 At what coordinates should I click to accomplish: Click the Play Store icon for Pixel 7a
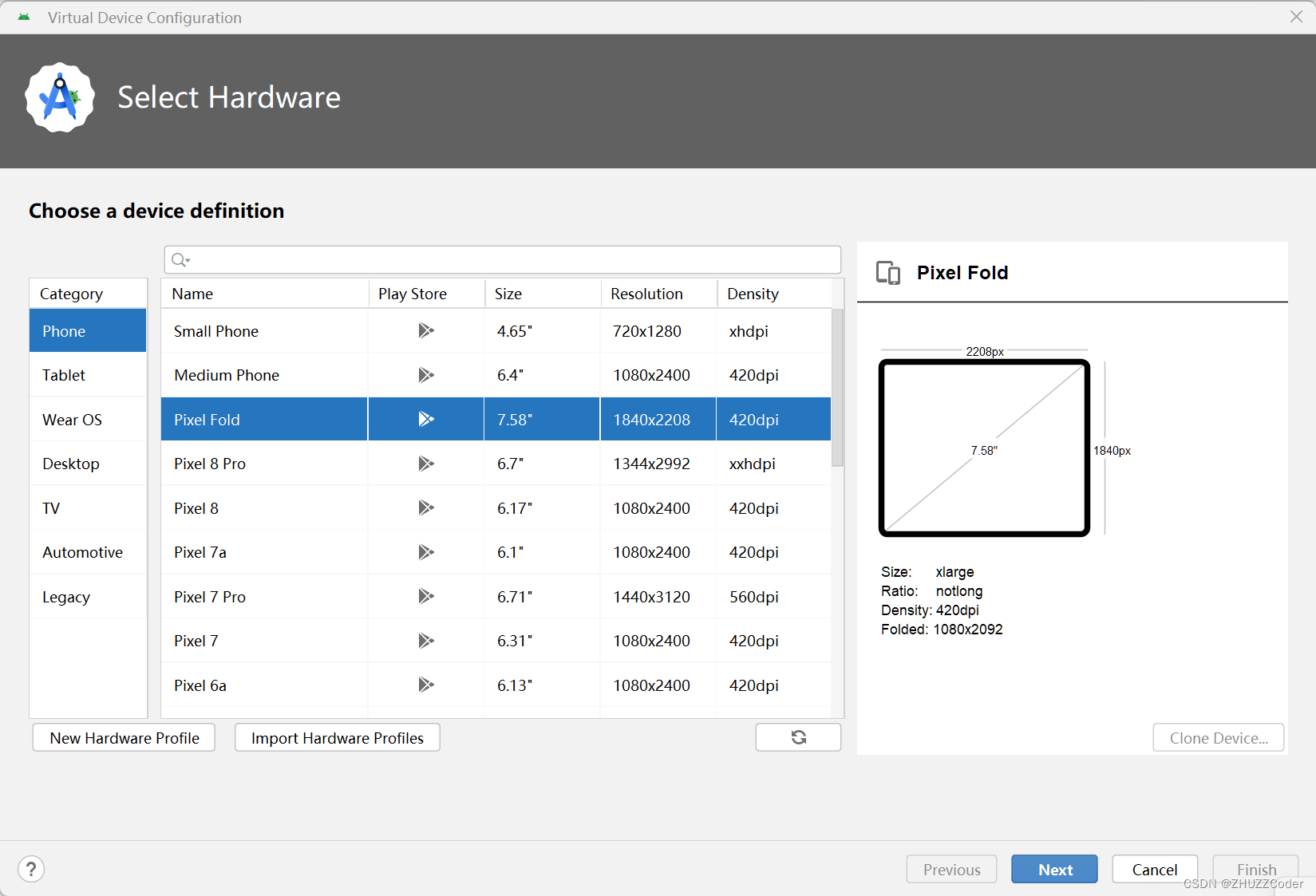(x=426, y=552)
